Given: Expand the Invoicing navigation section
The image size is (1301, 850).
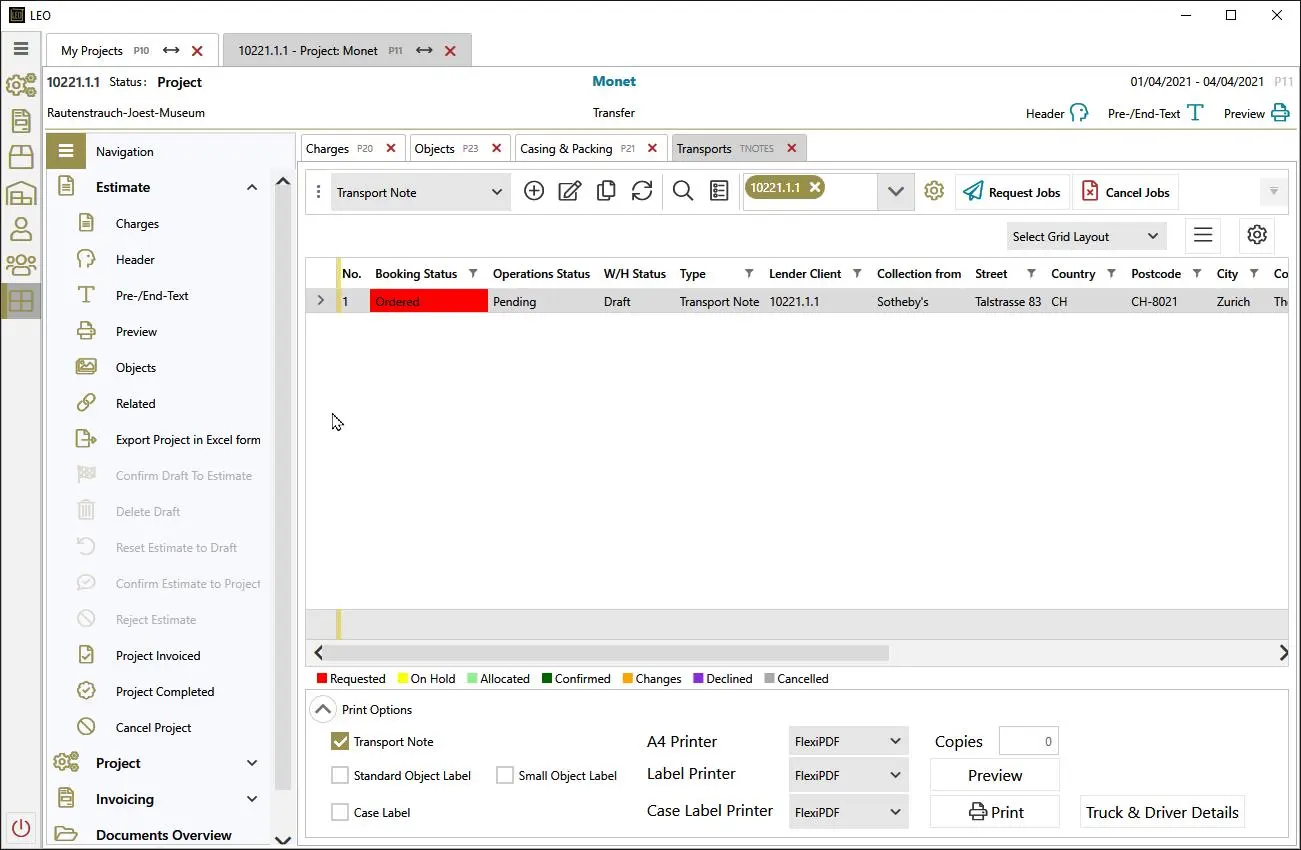Looking at the screenshot, I should pyautogui.click(x=251, y=799).
